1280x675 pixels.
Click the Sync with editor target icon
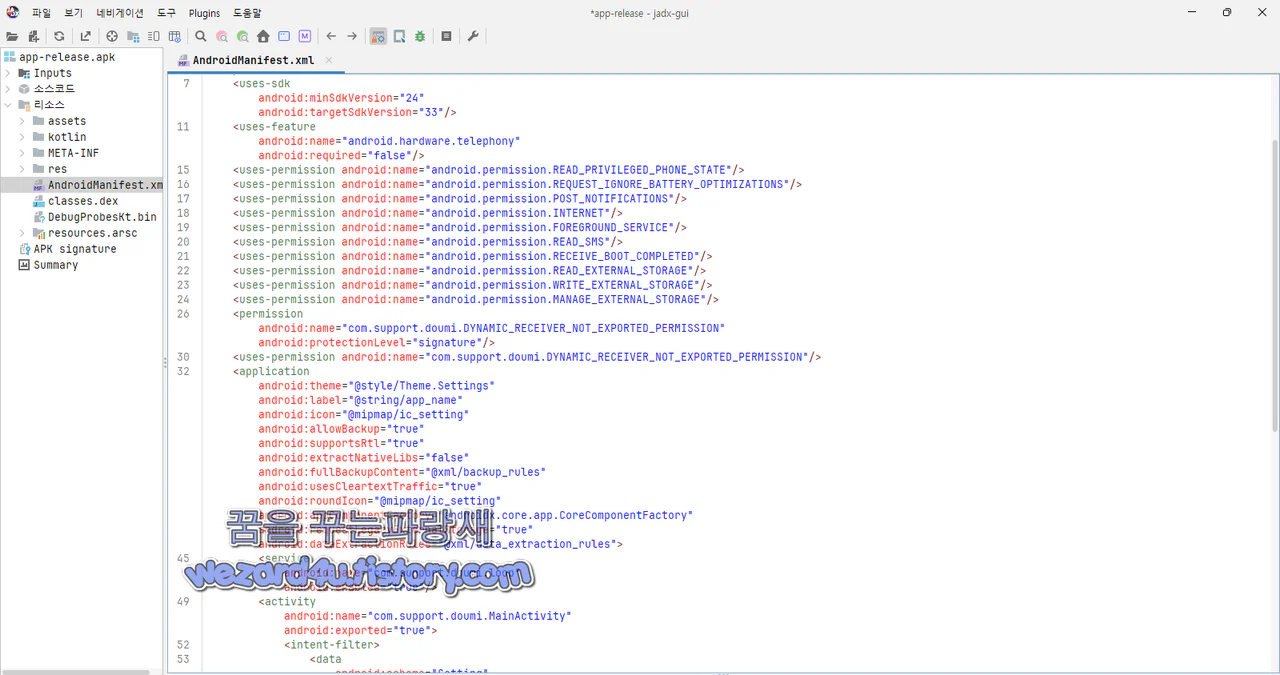click(x=112, y=36)
